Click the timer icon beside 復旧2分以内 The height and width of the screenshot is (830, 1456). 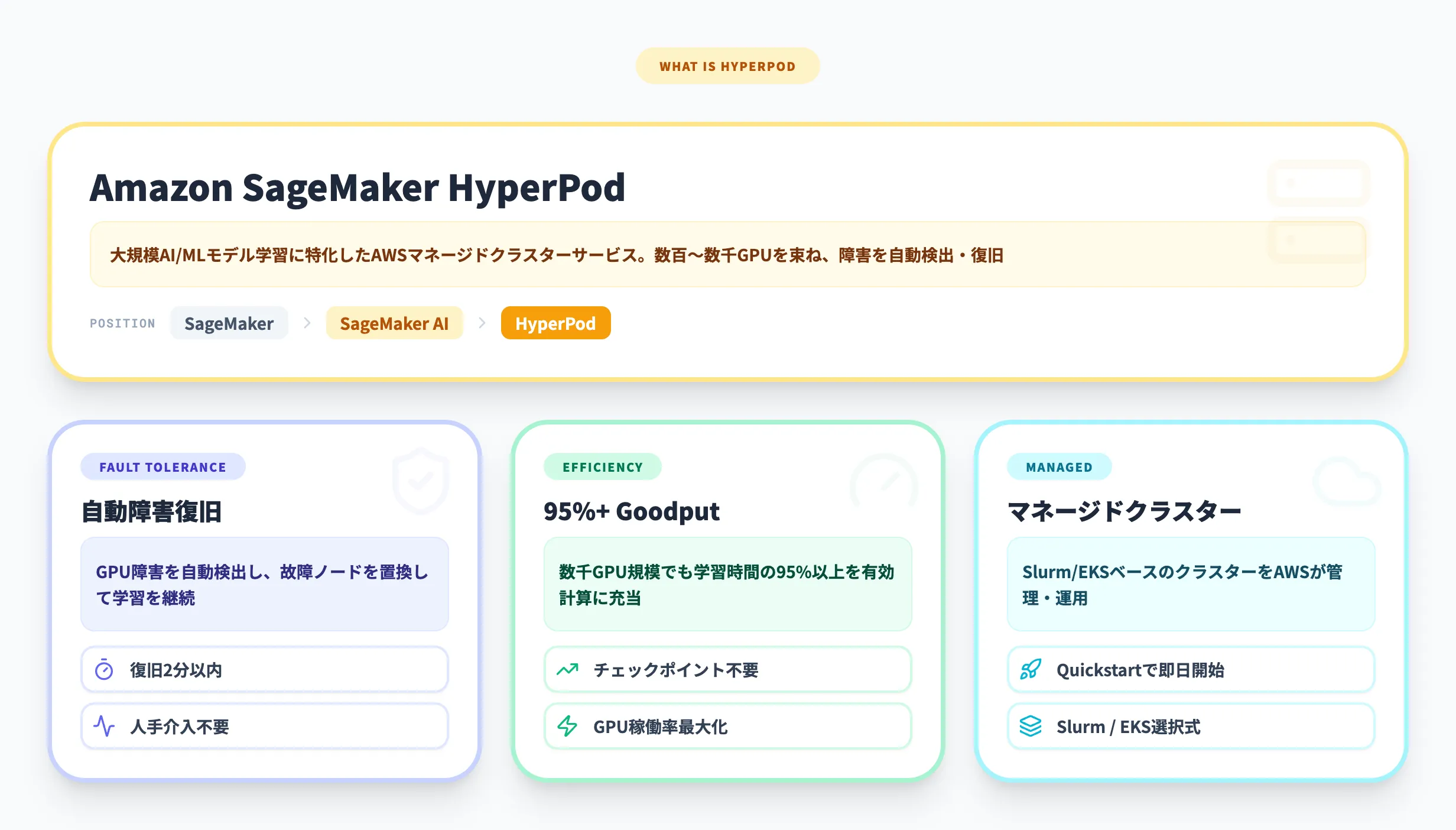(x=104, y=669)
